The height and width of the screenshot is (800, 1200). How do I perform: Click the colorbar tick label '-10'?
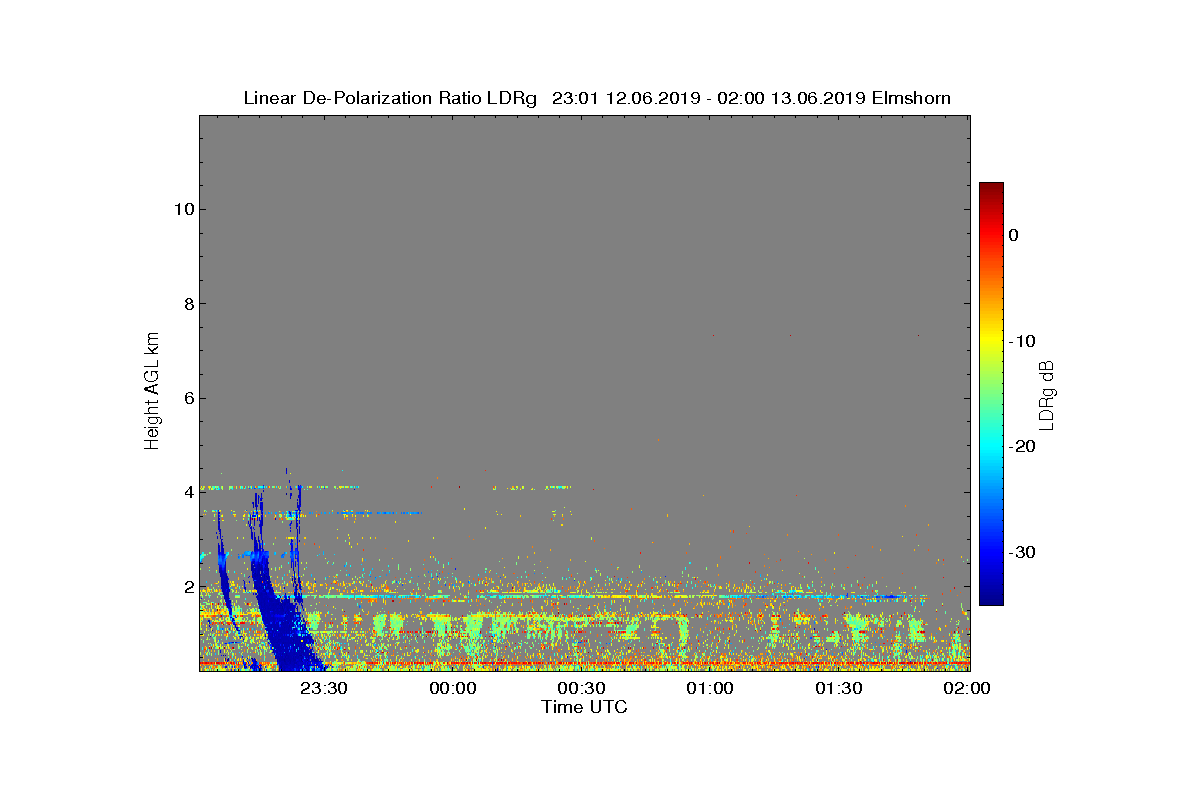1021,341
